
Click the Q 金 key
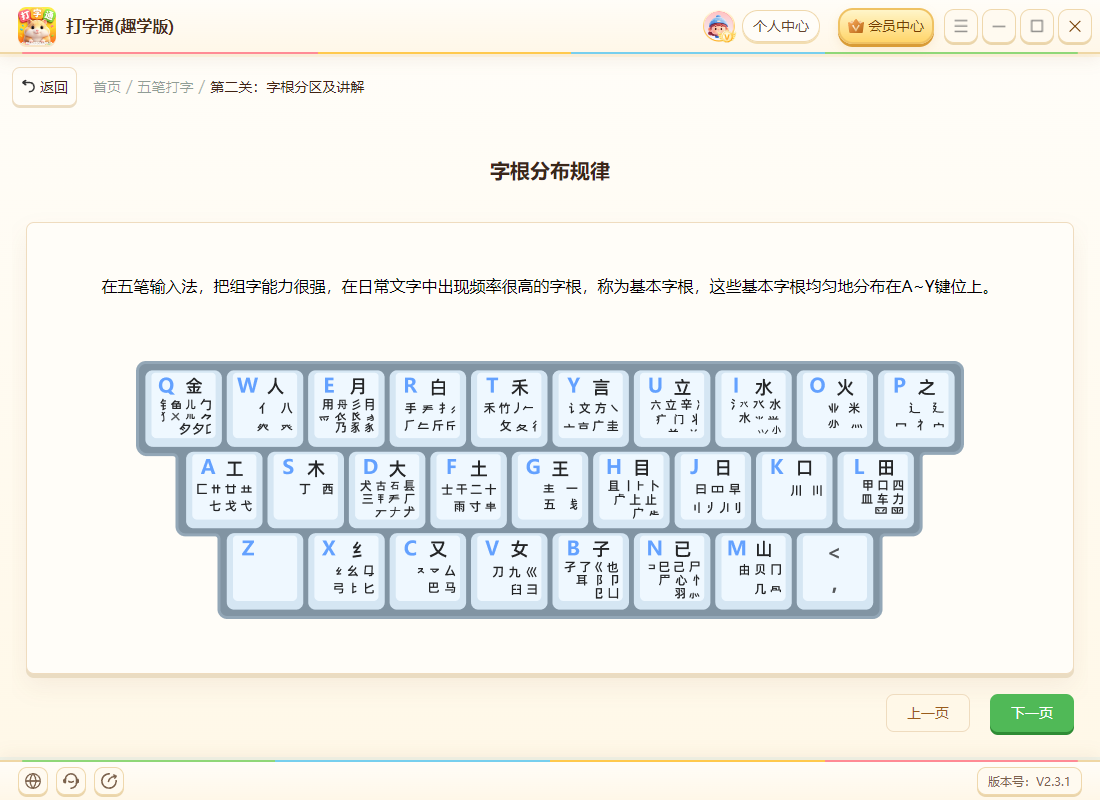(x=184, y=407)
